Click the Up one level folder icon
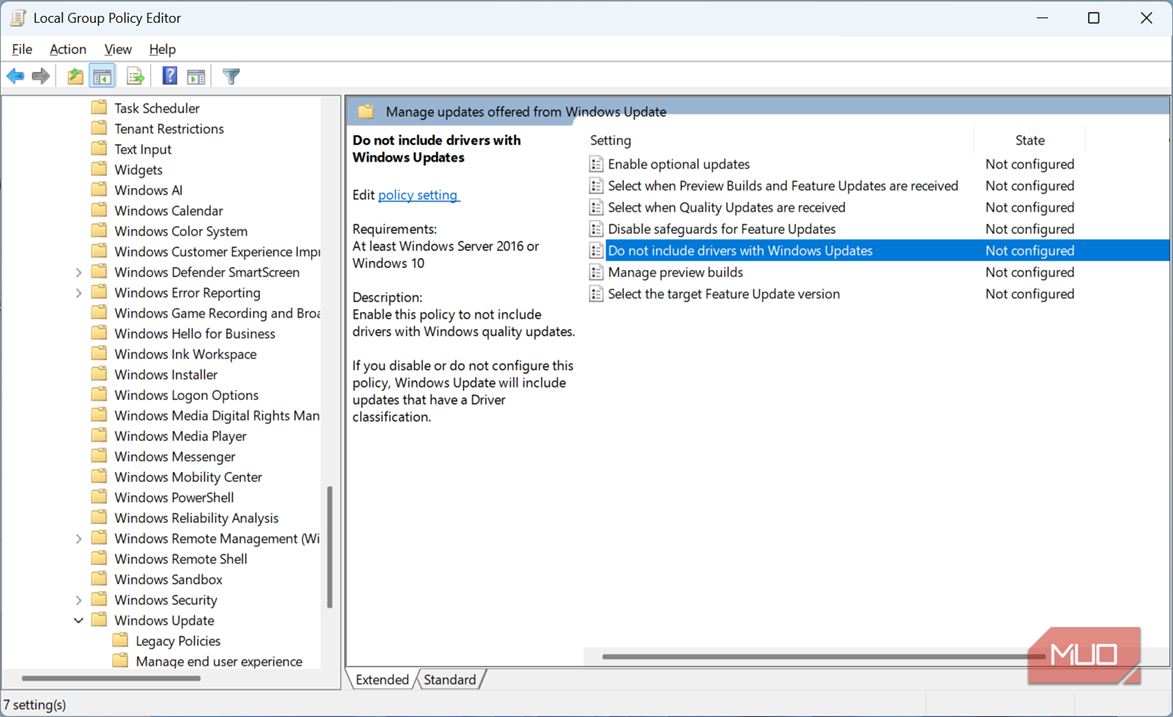 [x=75, y=76]
